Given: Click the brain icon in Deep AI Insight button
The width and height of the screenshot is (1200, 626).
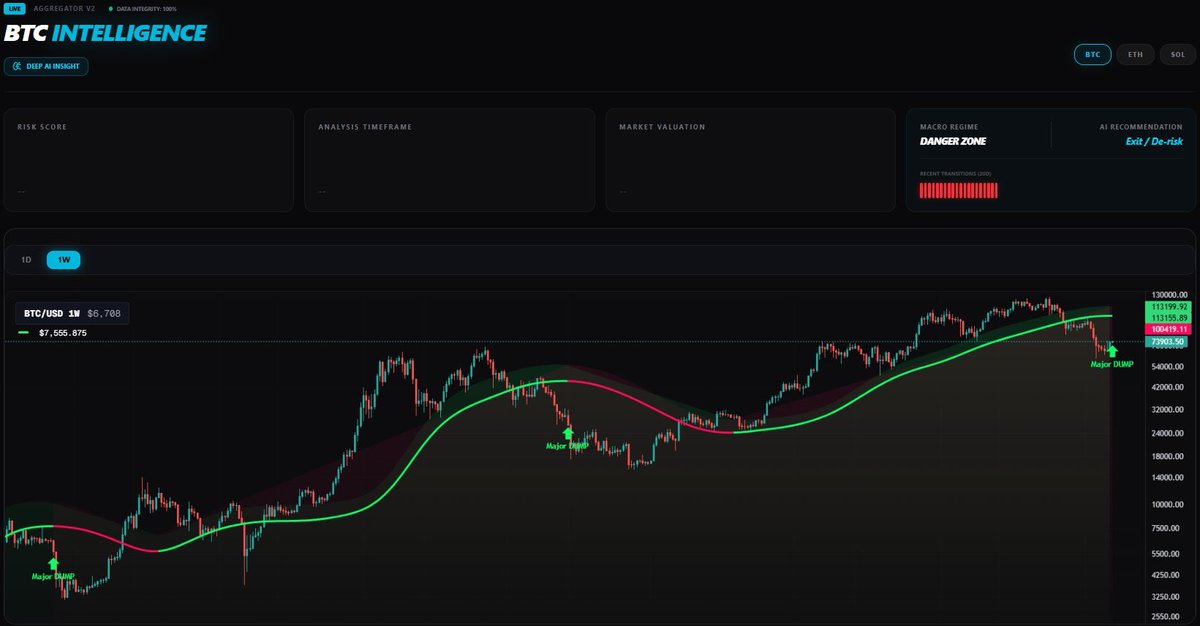Looking at the screenshot, I should (17, 66).
